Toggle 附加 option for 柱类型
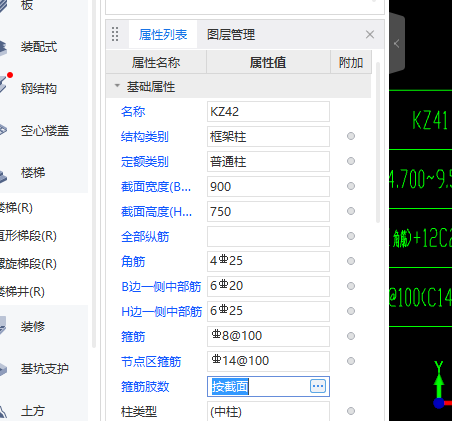The width and height of the screenshot is (452, 421). coord(351,411)
